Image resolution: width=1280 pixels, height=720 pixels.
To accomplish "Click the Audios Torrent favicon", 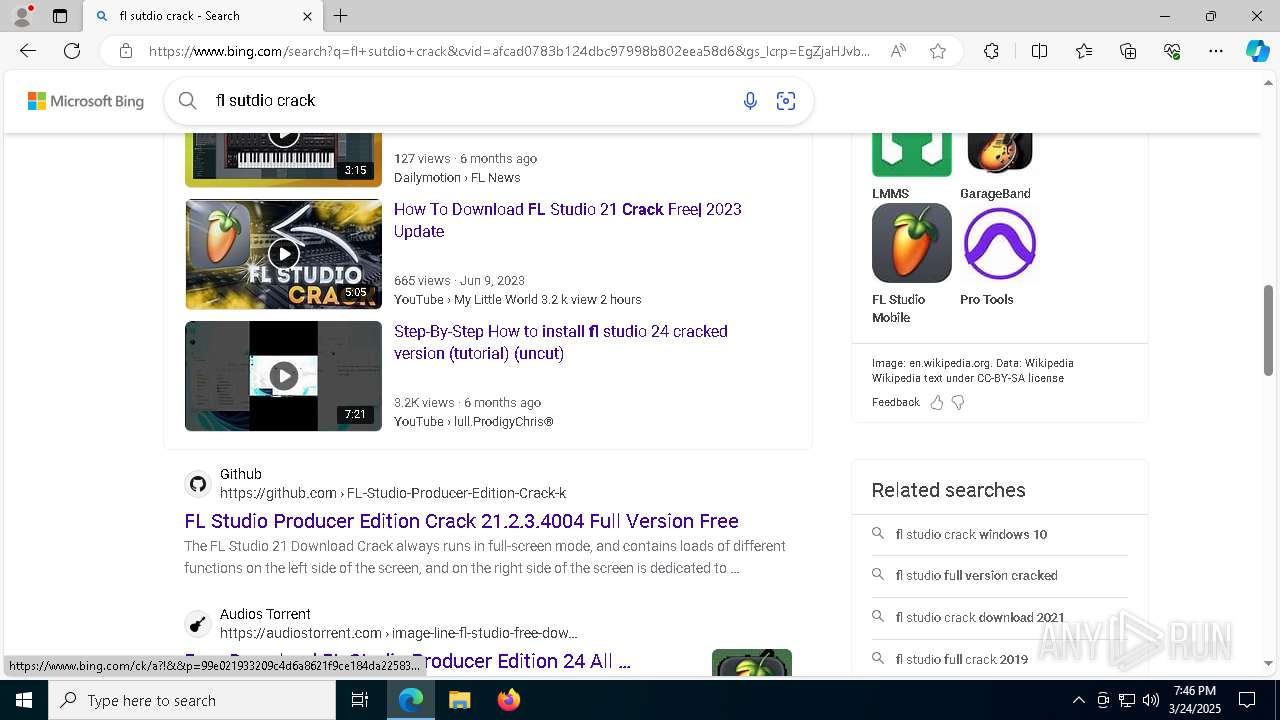I will 198,624.
